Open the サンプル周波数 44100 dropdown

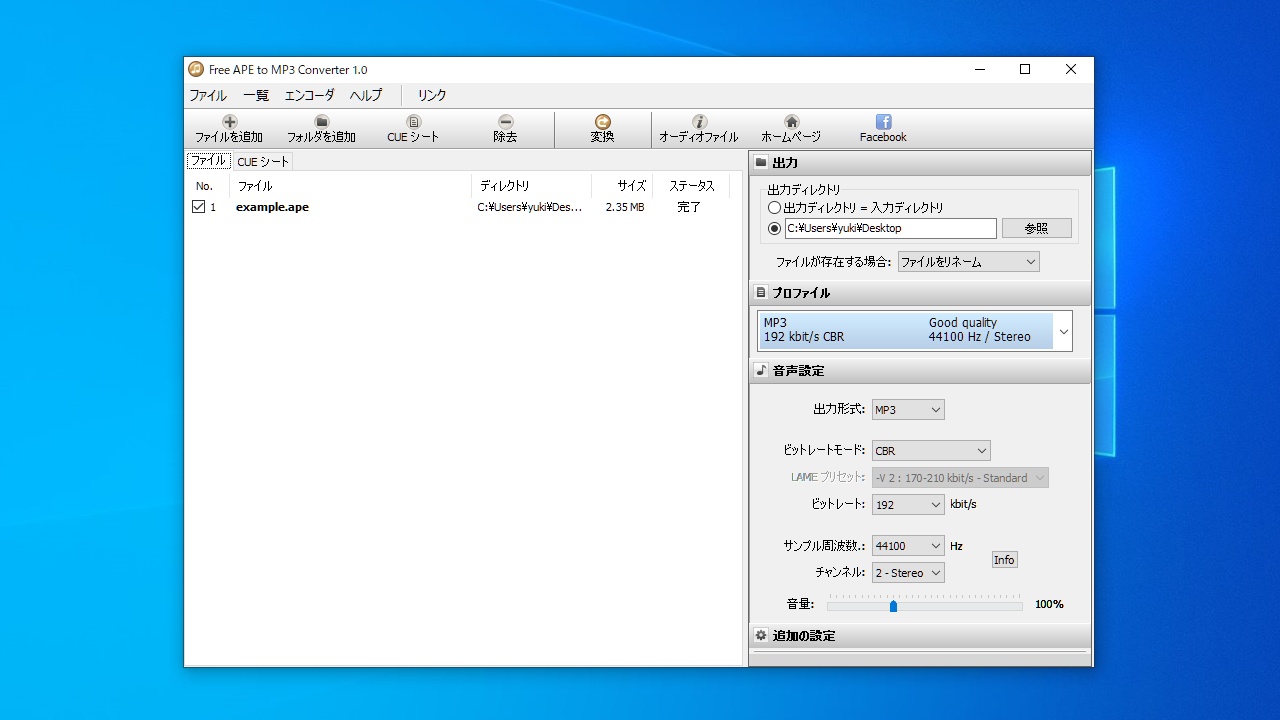tap(908, 546)
